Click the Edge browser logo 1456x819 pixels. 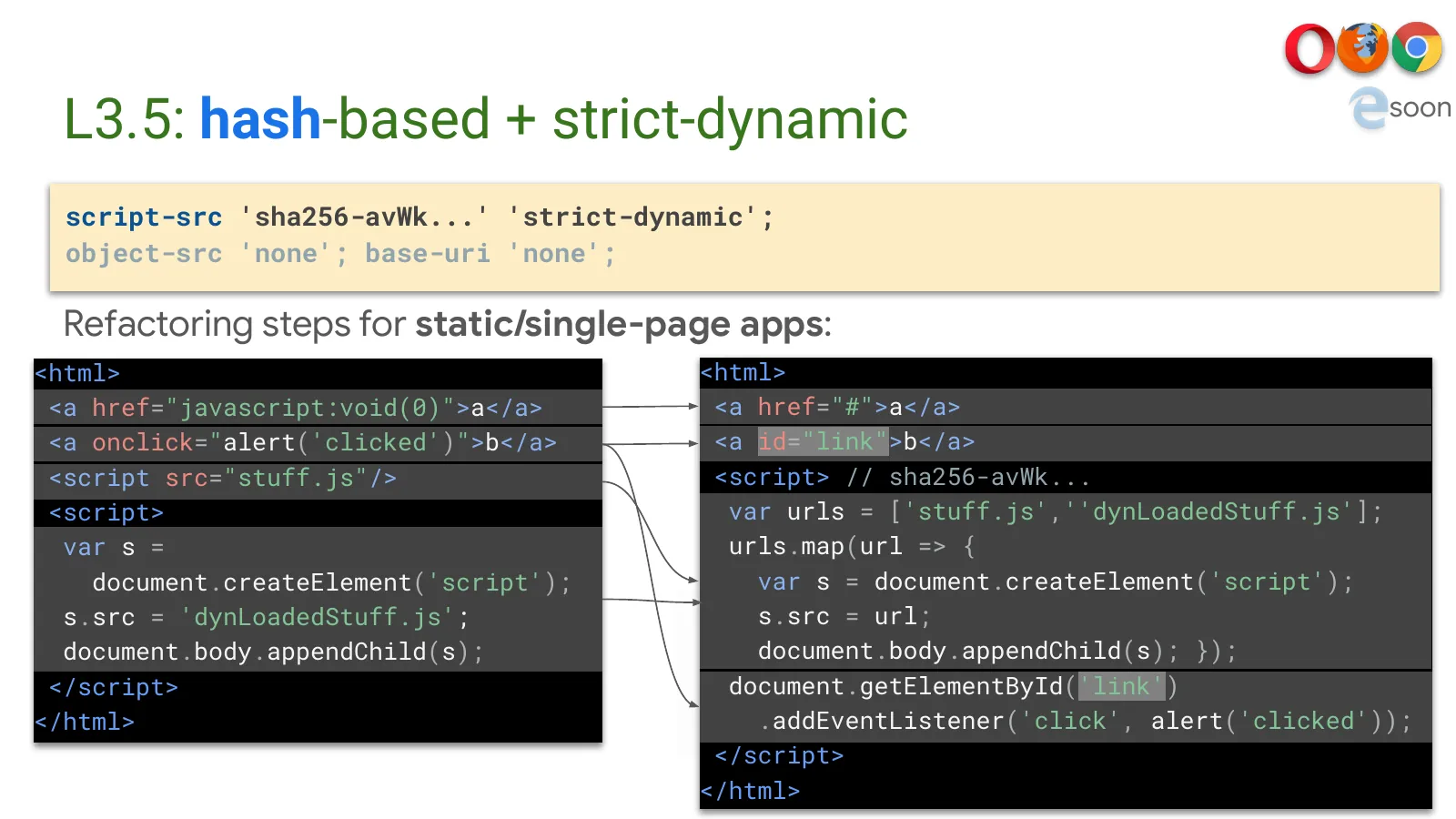pyautogui.click(x=1369, y=108)
